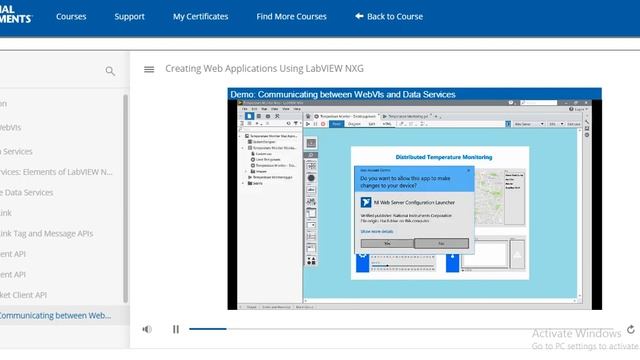The height and width of the screenshot is (360, 640).
Task: Click the search magnifier in the sidebar
Action: click(x=110, y=71)
